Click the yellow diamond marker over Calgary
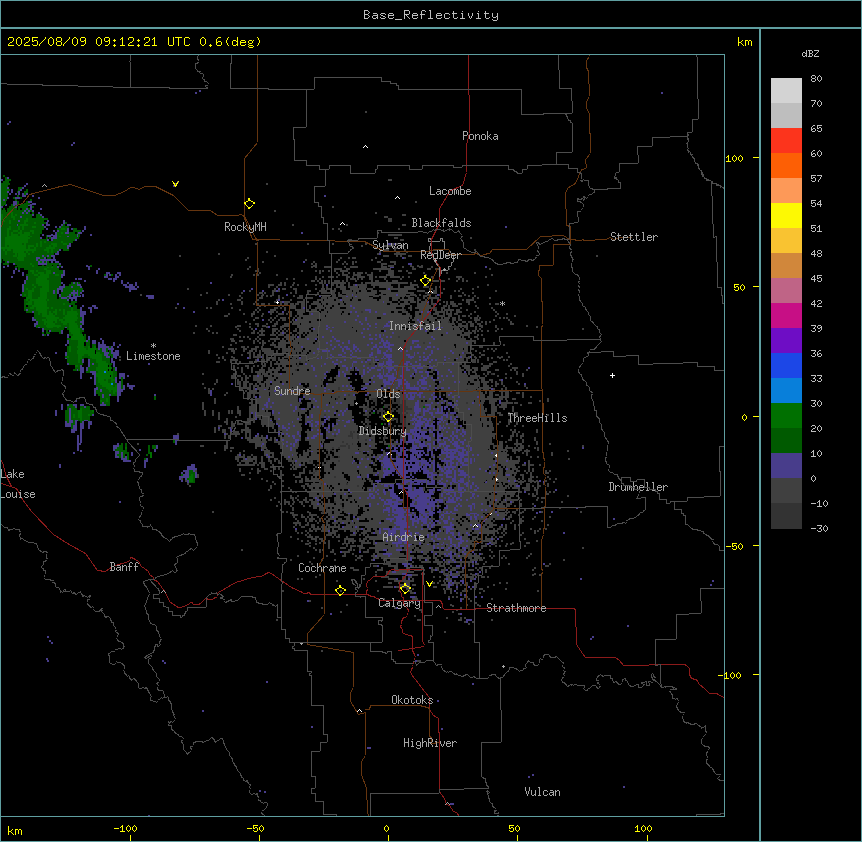 [405, 589]
